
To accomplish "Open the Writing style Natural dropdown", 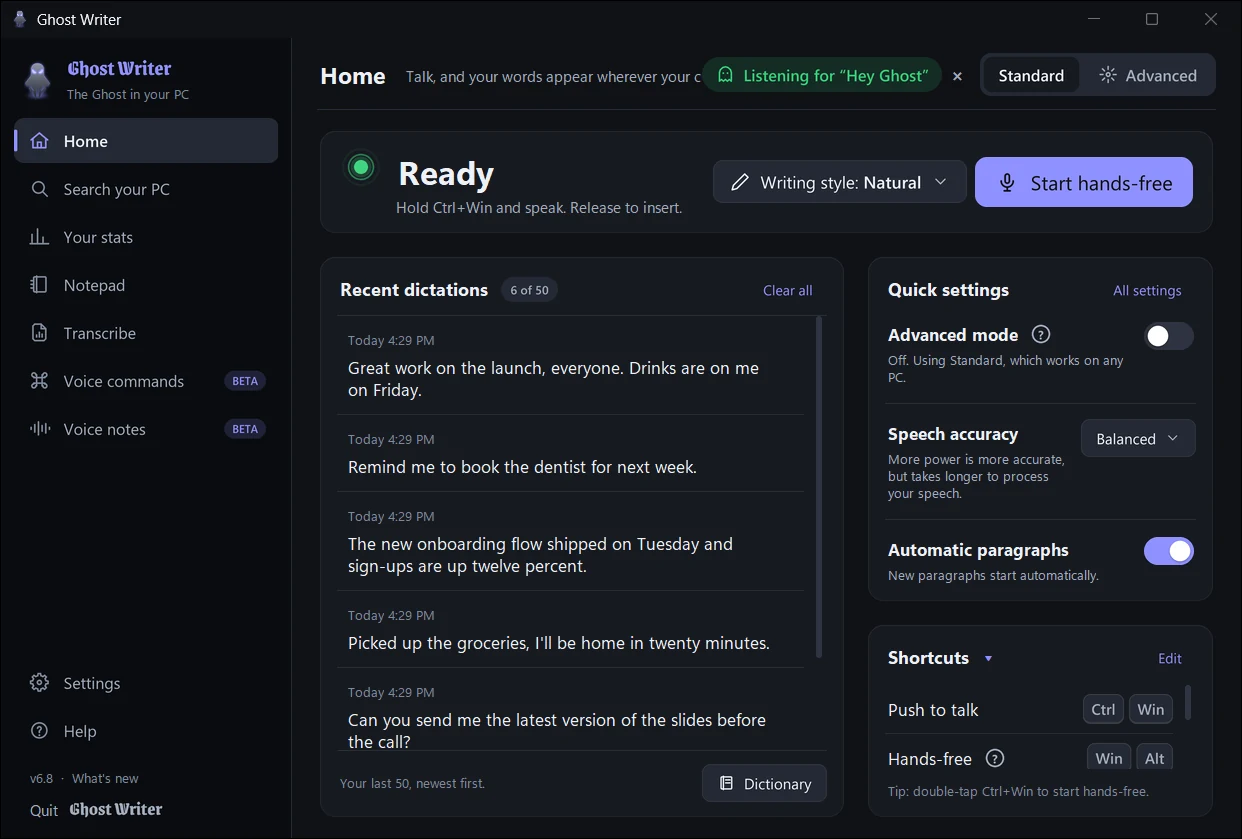I will point(839,182).
